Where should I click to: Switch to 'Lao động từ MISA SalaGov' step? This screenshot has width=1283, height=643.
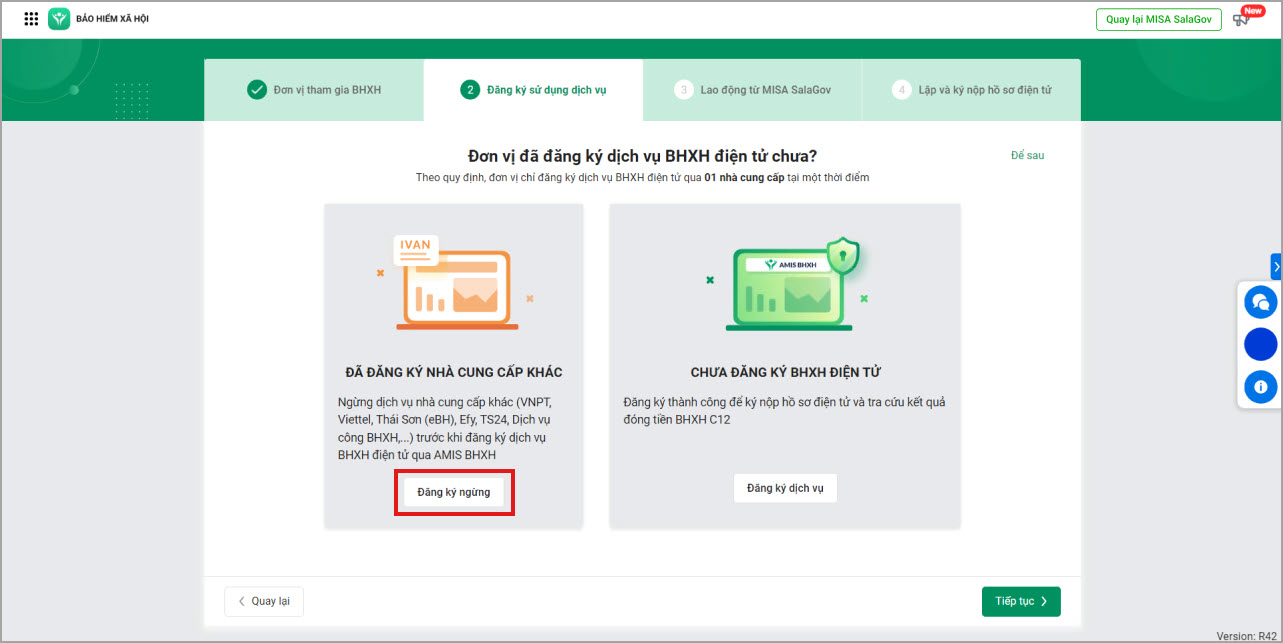(765, 90)
